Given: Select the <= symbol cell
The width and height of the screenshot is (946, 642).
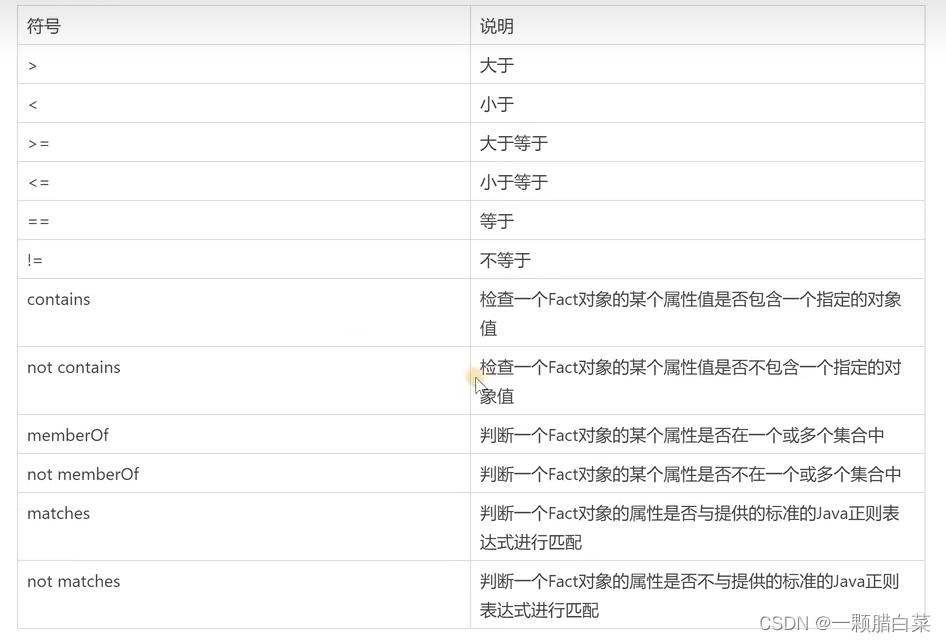Looking at the screenshot, I should tap(244, 182).
